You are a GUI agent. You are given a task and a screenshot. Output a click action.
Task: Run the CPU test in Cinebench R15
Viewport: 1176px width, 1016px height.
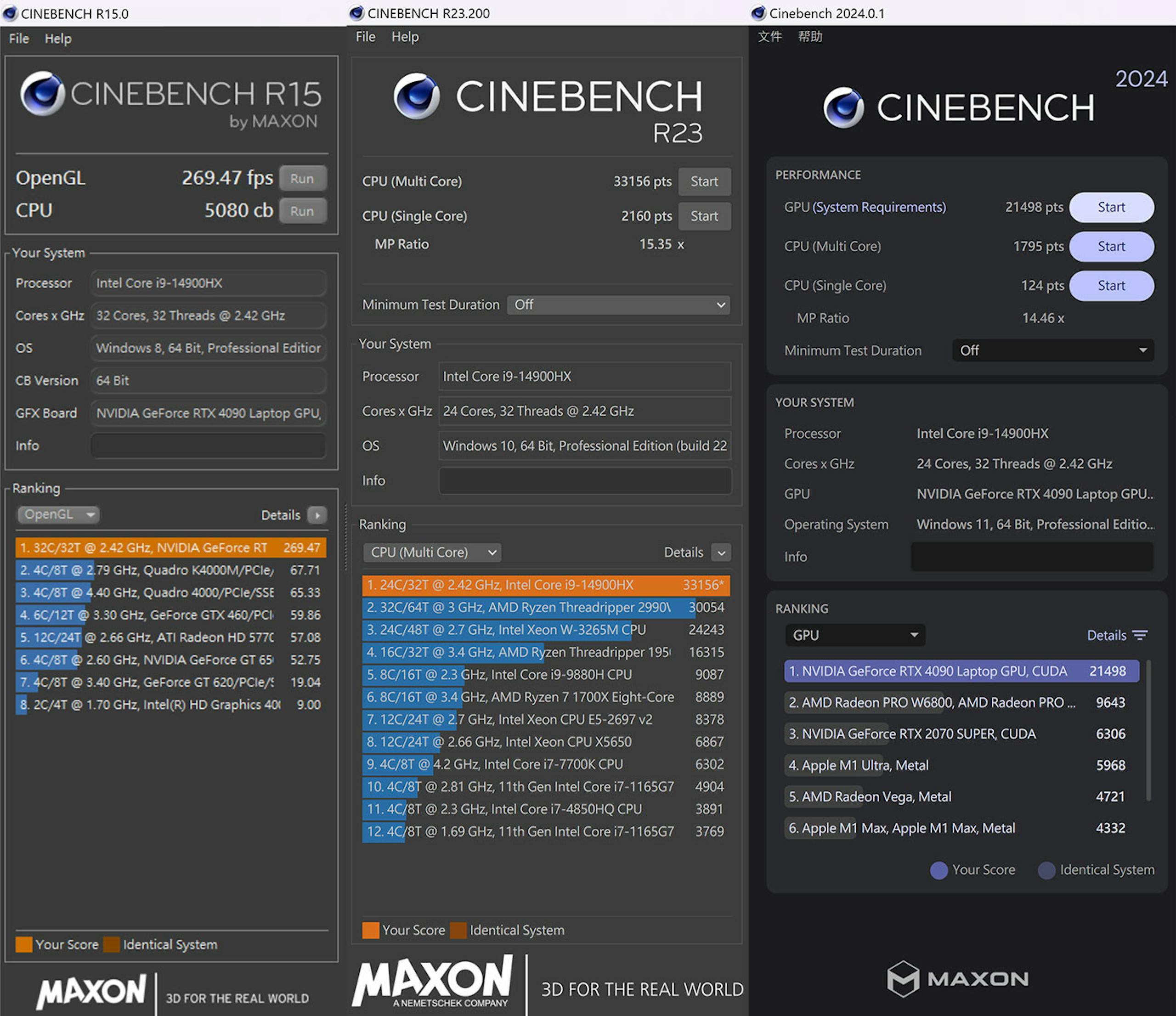point(303,211)
